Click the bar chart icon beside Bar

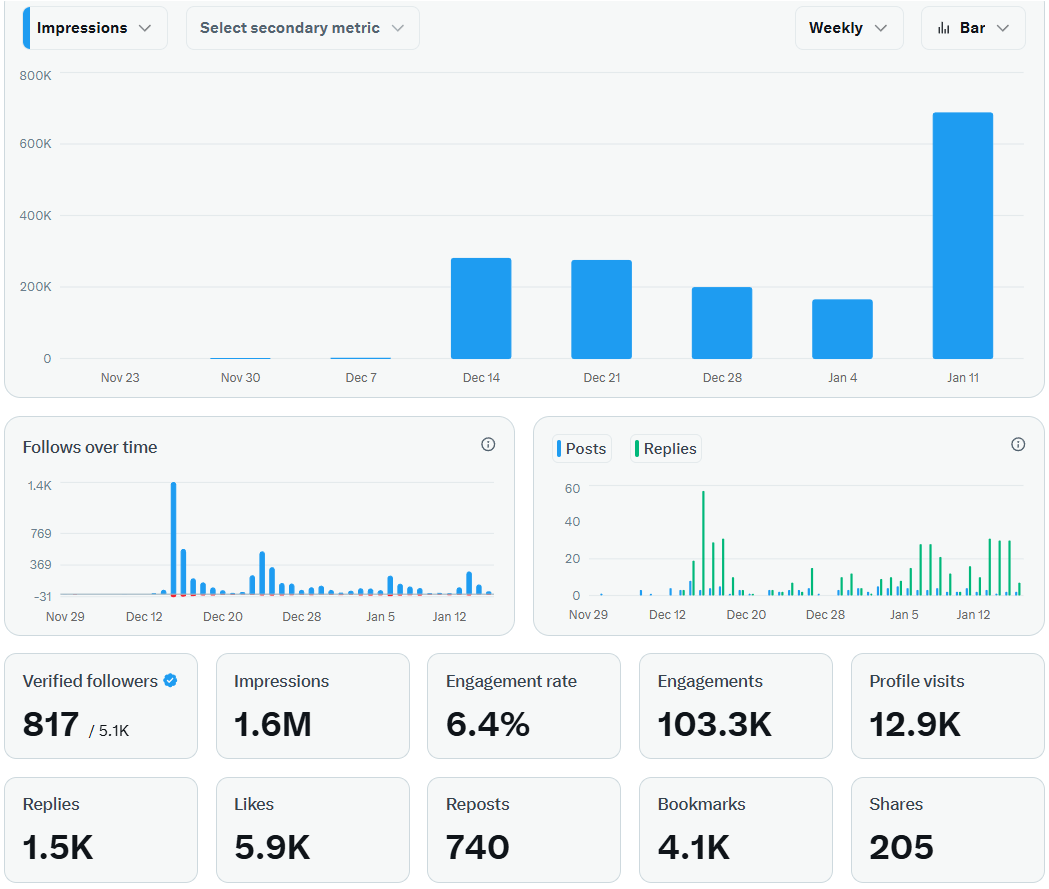point(943,28)
